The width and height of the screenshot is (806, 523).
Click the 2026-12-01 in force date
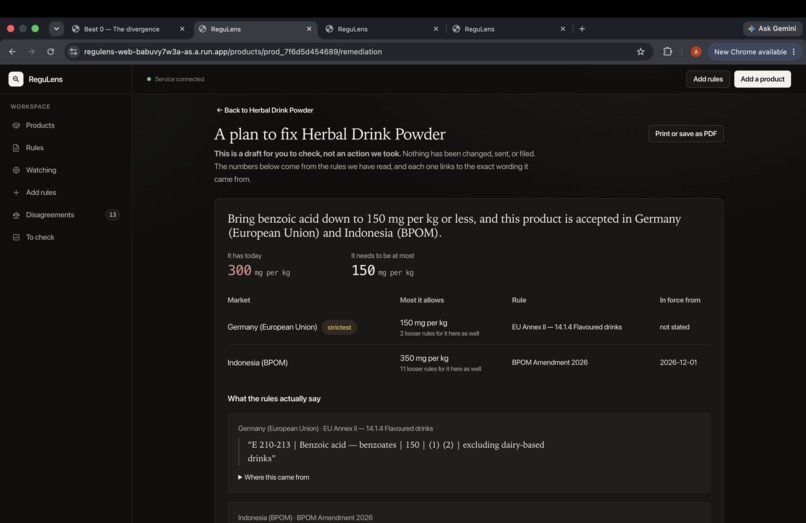pyautogui.click(x=678, y=363)
